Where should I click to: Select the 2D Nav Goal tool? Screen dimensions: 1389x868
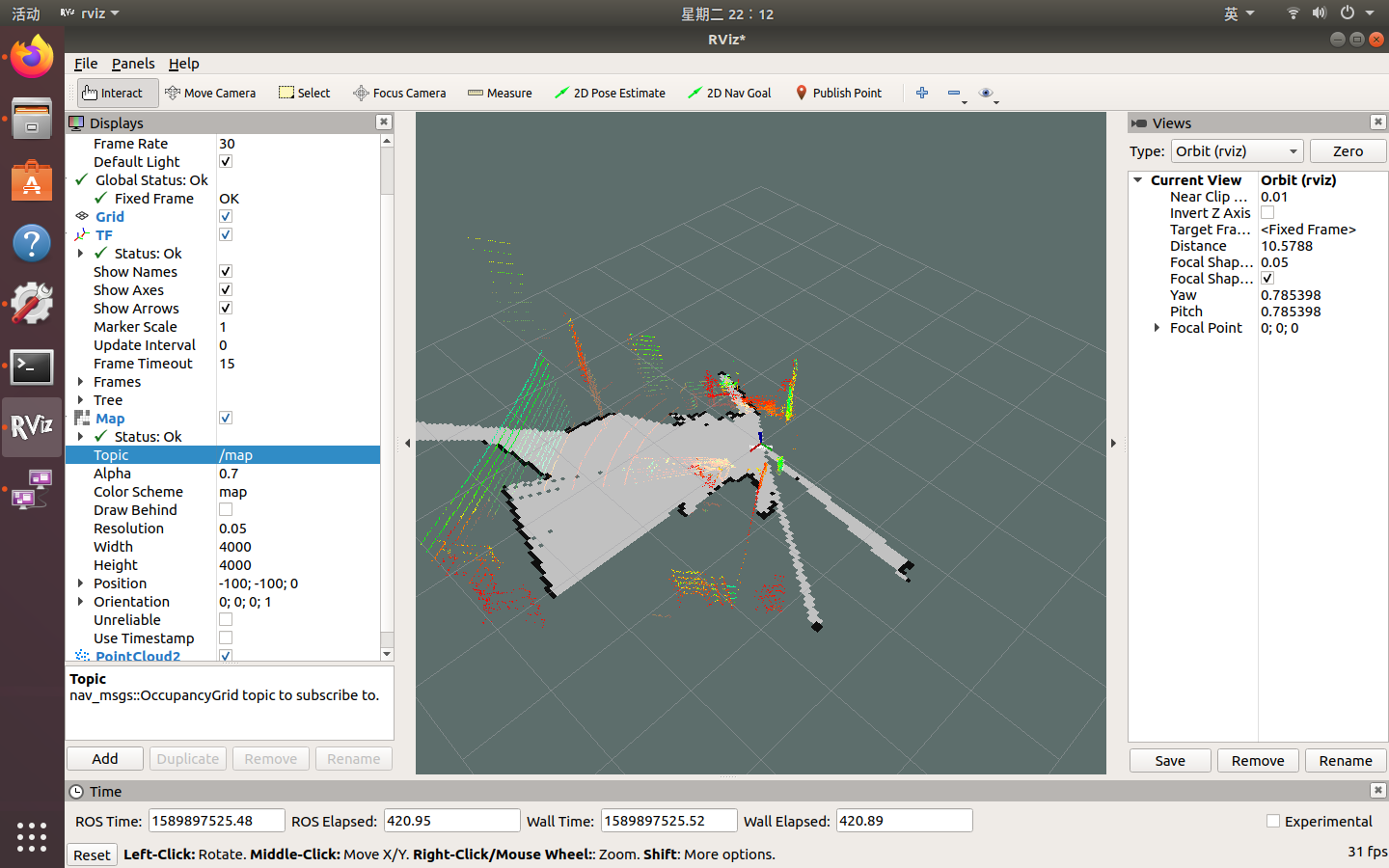729,93
